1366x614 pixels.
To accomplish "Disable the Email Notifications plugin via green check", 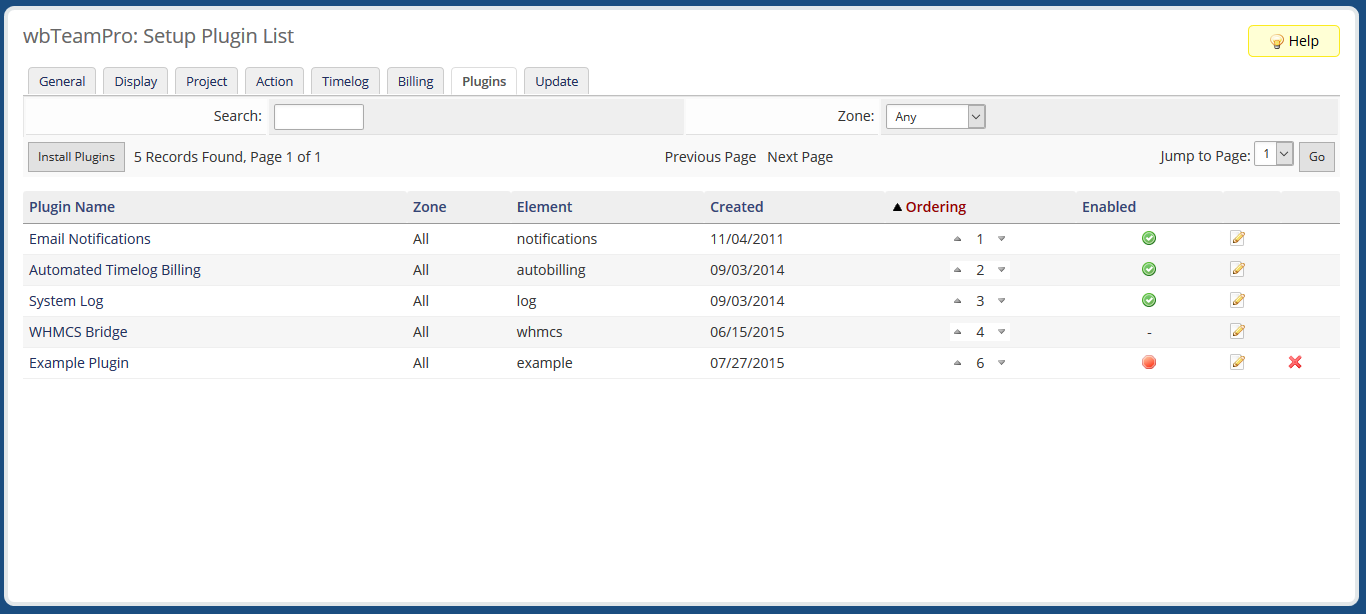I will [x=1149, y=238].
